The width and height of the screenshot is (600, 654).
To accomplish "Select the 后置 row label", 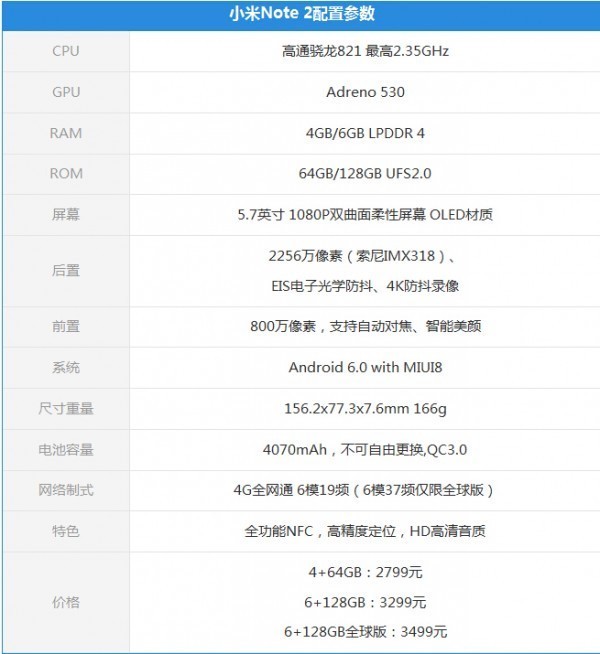I will 66,271.
